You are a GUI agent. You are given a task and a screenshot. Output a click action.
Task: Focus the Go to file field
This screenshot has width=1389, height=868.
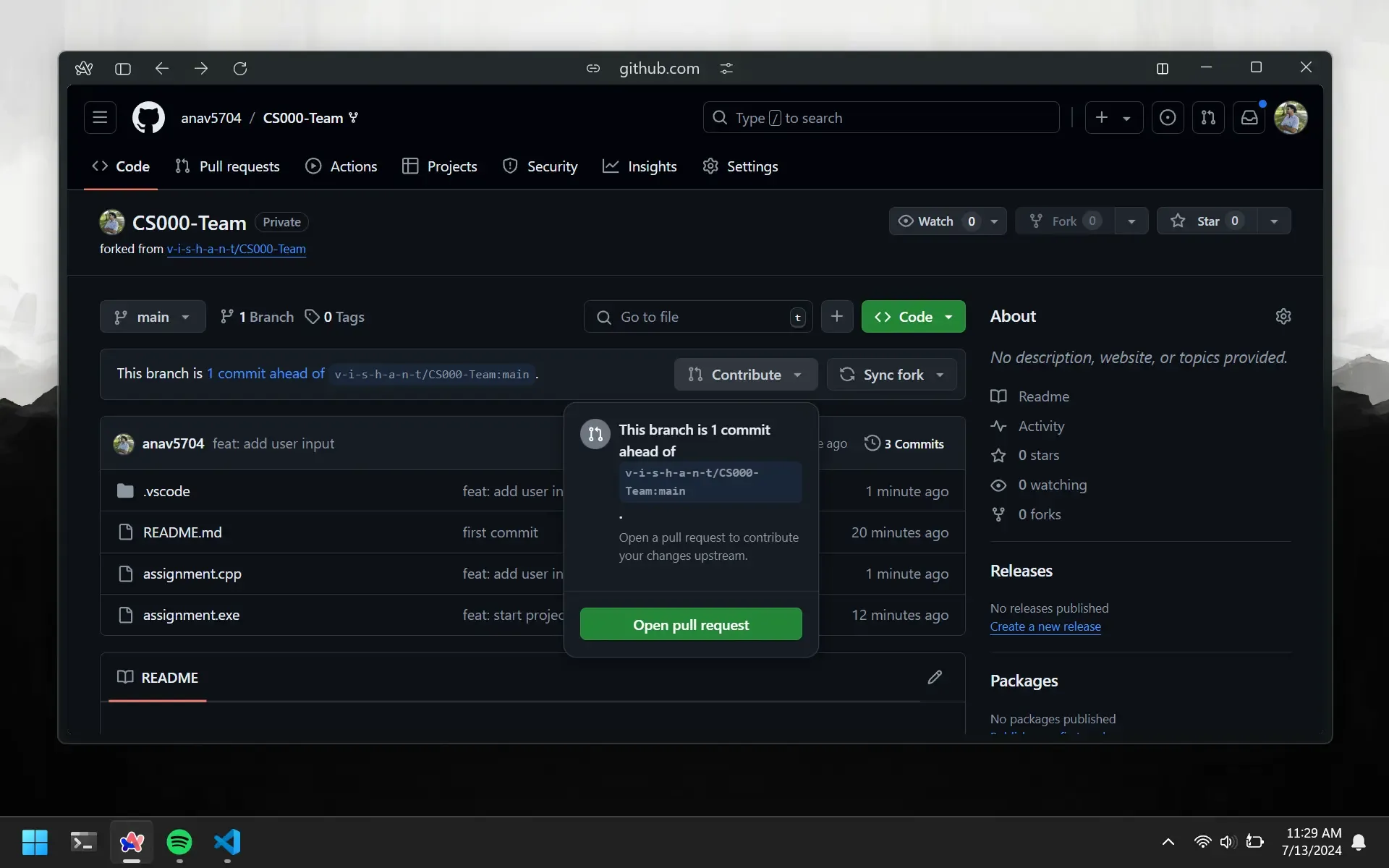coord(698,317)
